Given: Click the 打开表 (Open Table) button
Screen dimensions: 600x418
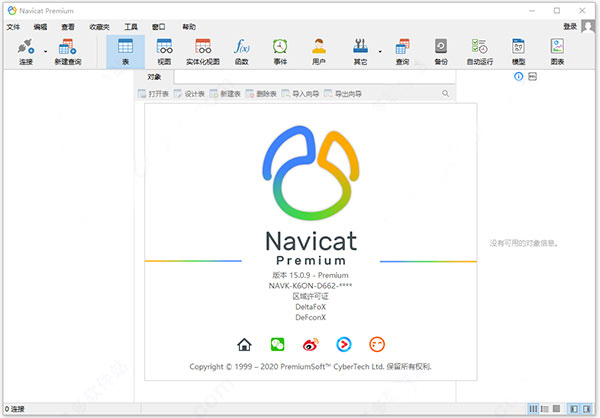Looking at the screenshot, I should (x=153, y=94).
